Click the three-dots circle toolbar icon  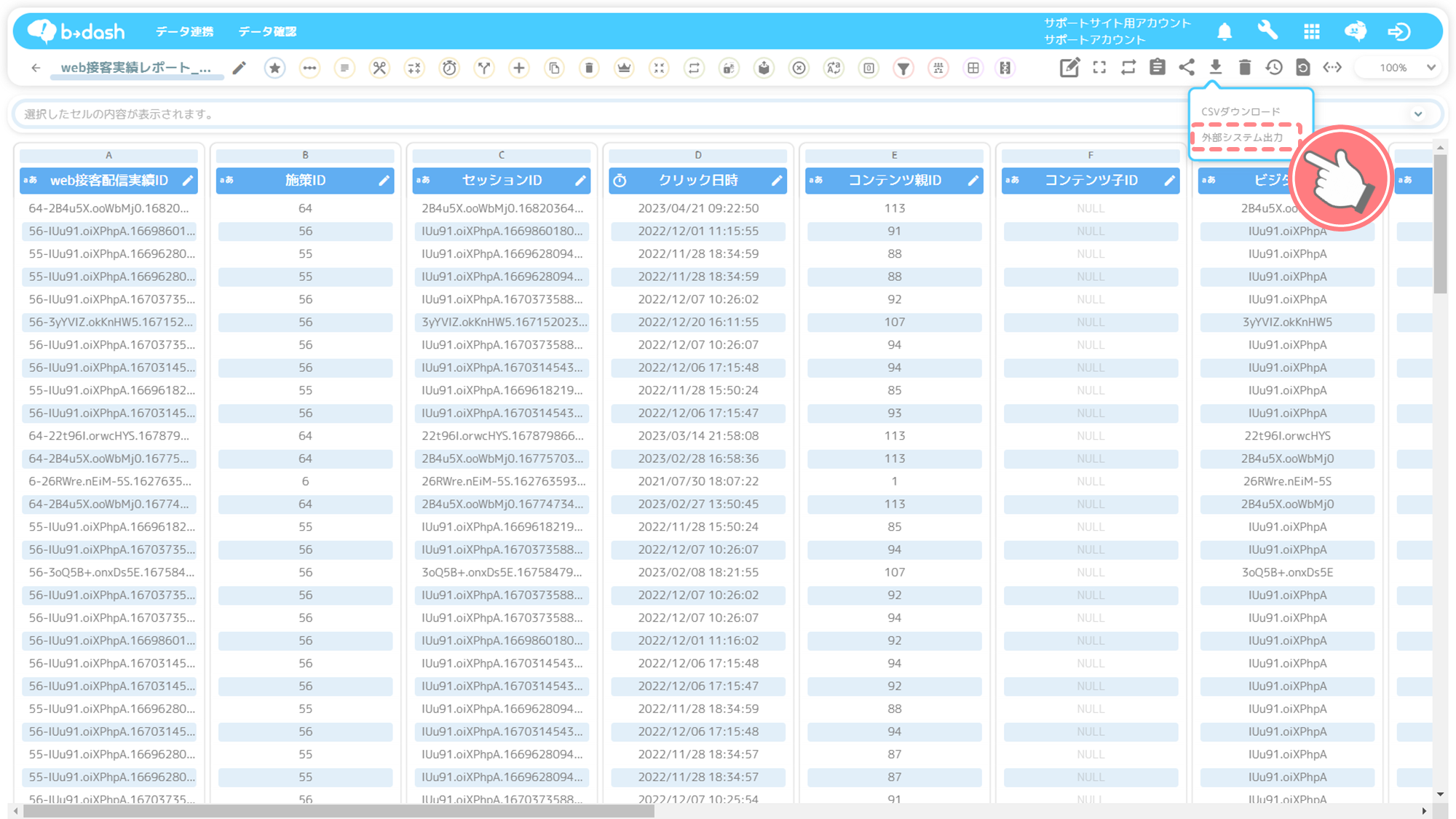309,68
